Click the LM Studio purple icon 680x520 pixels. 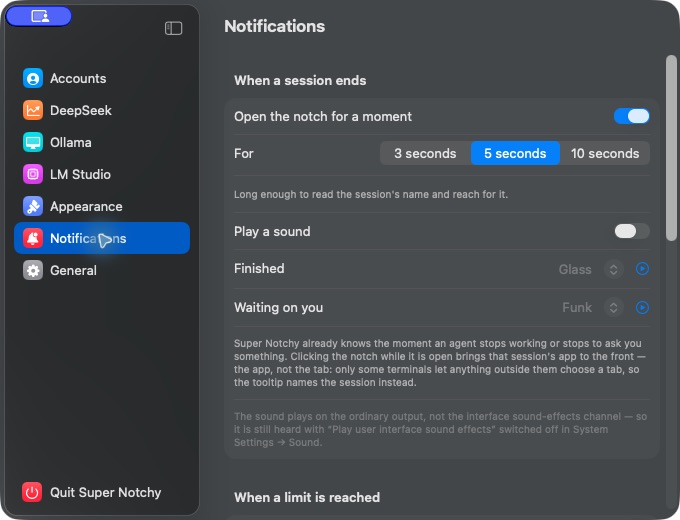pyautogui.click(x=33, y=174)
